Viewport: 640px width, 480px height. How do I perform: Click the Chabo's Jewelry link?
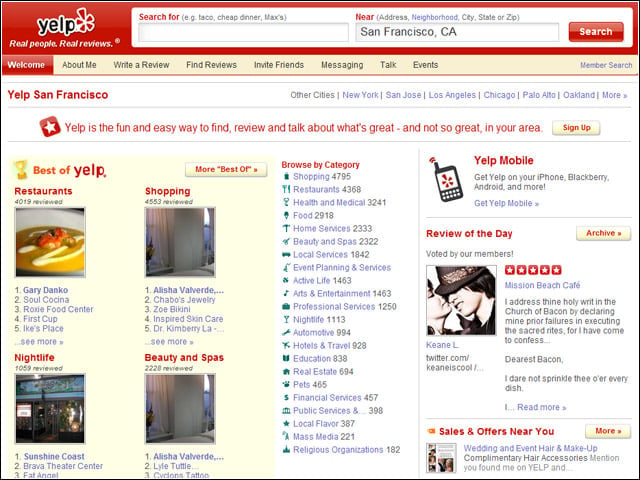tap(184, 300)
